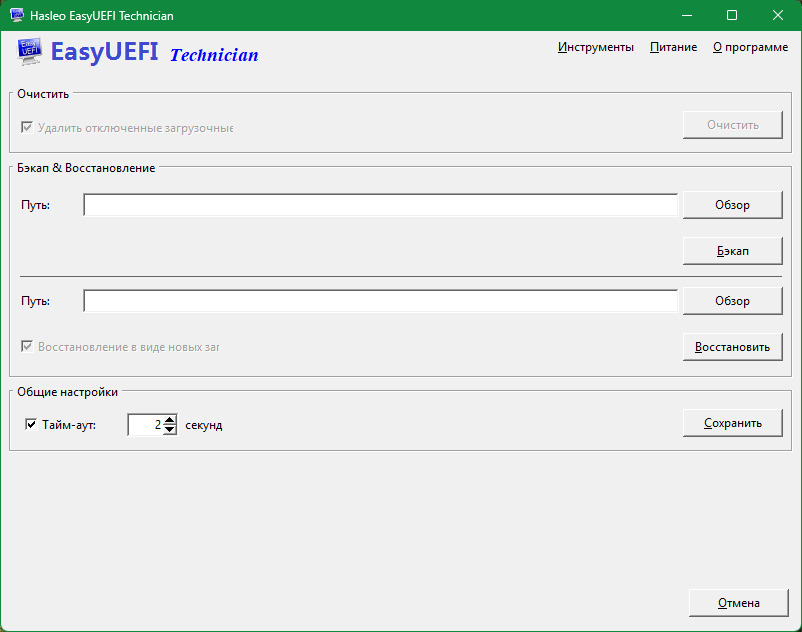
Task: Click the Восстановить button
Action: coord(732,347)
